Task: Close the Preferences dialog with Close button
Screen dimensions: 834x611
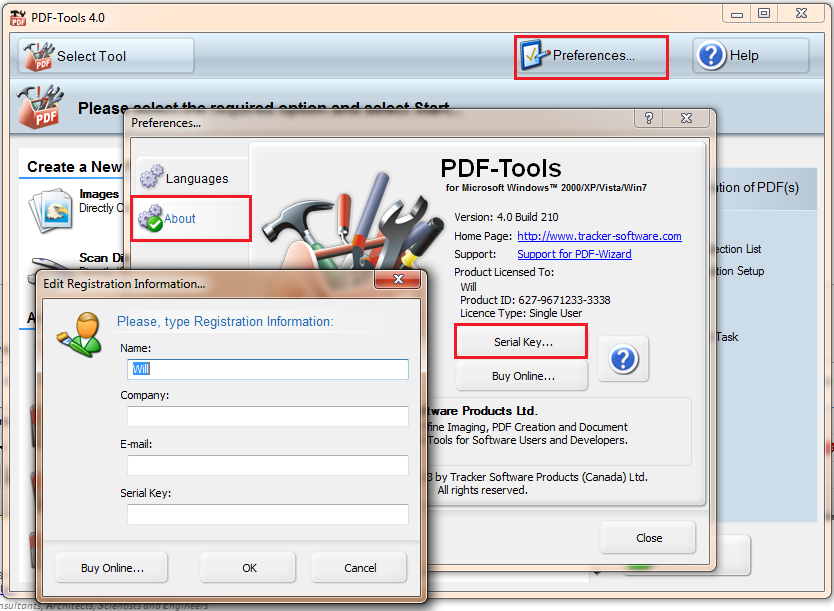Action: pos(648,538)
